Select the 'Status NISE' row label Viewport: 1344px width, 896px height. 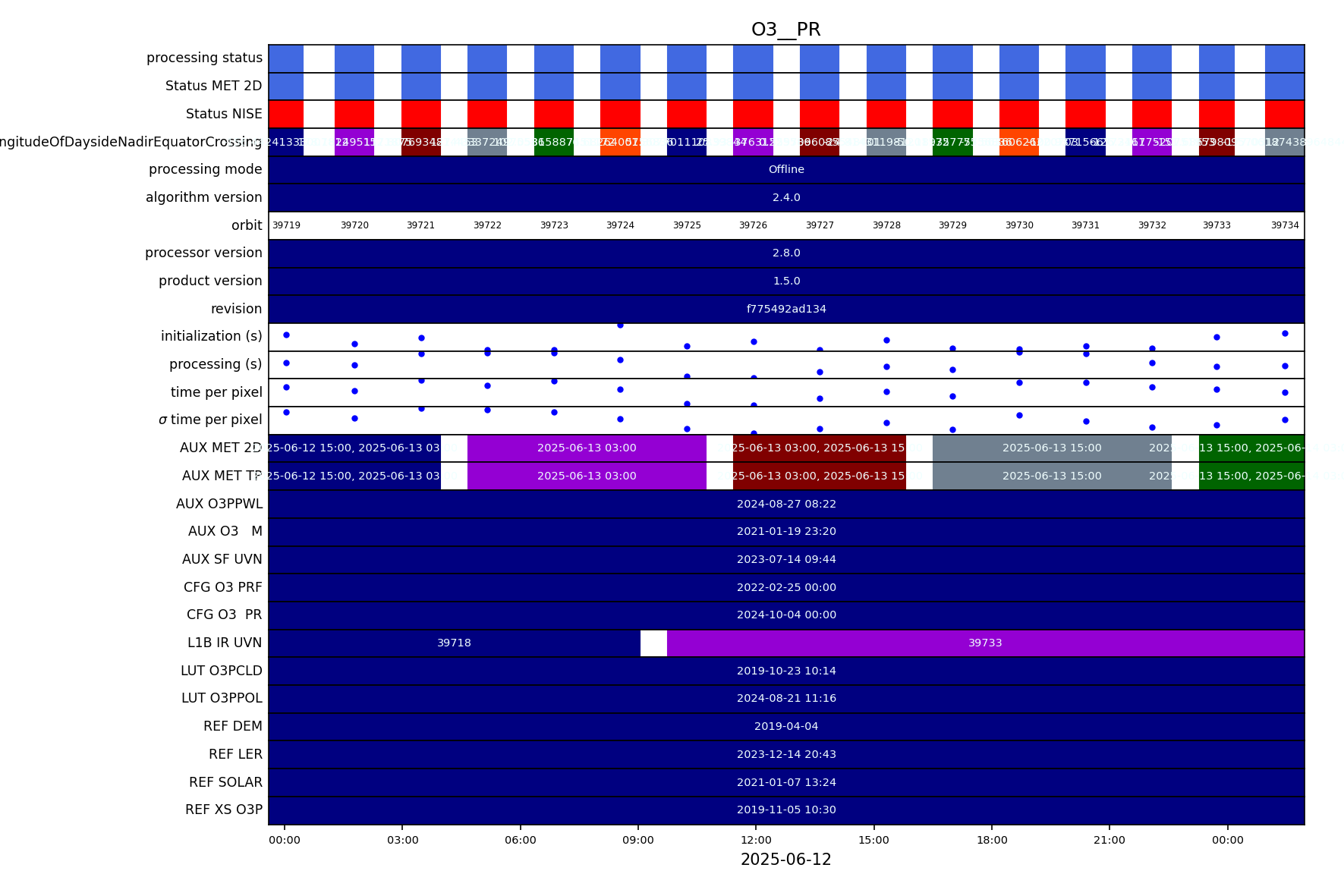point(224,114)
